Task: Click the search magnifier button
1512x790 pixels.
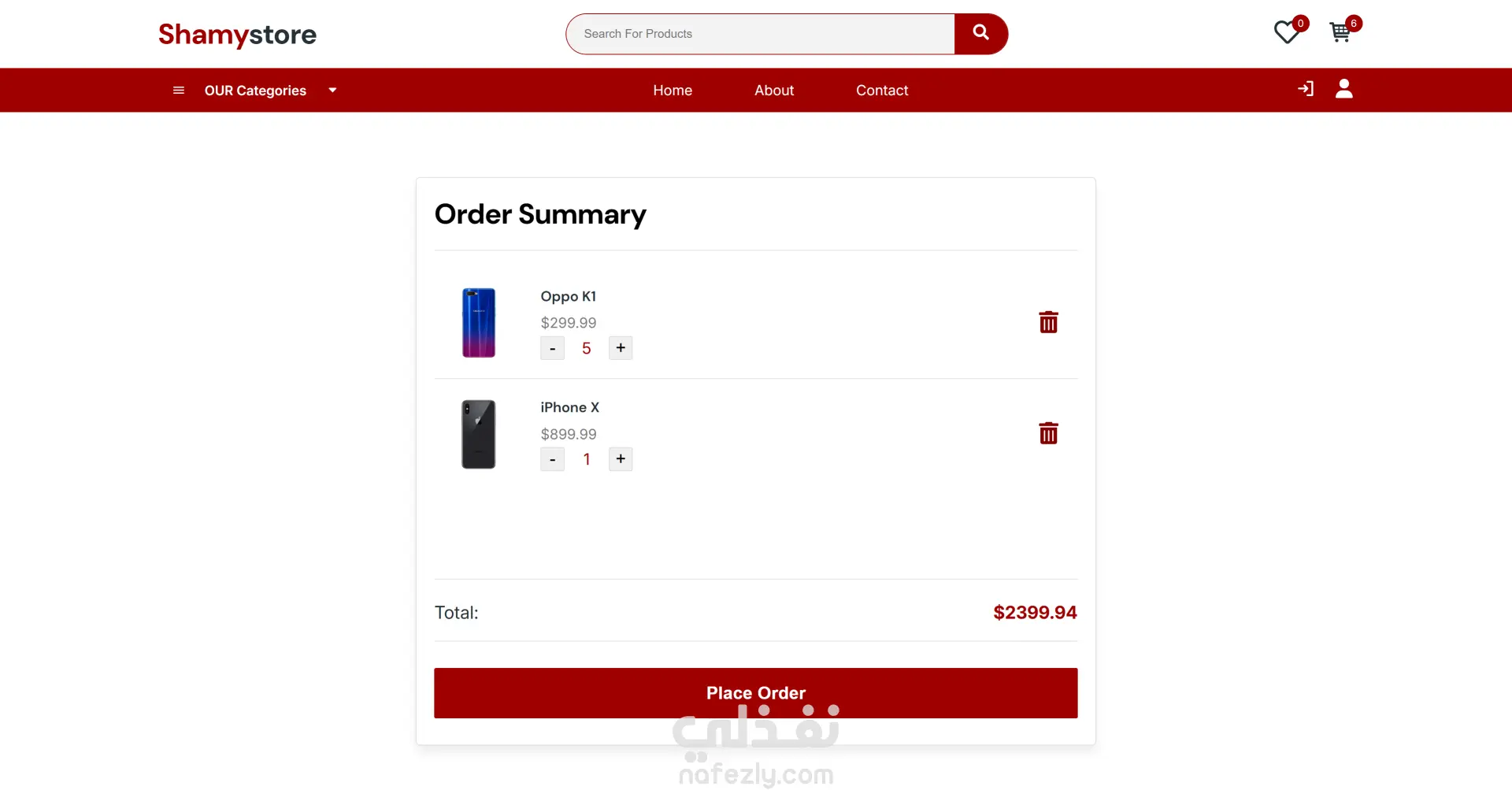Action: click(x=980, y=33)
